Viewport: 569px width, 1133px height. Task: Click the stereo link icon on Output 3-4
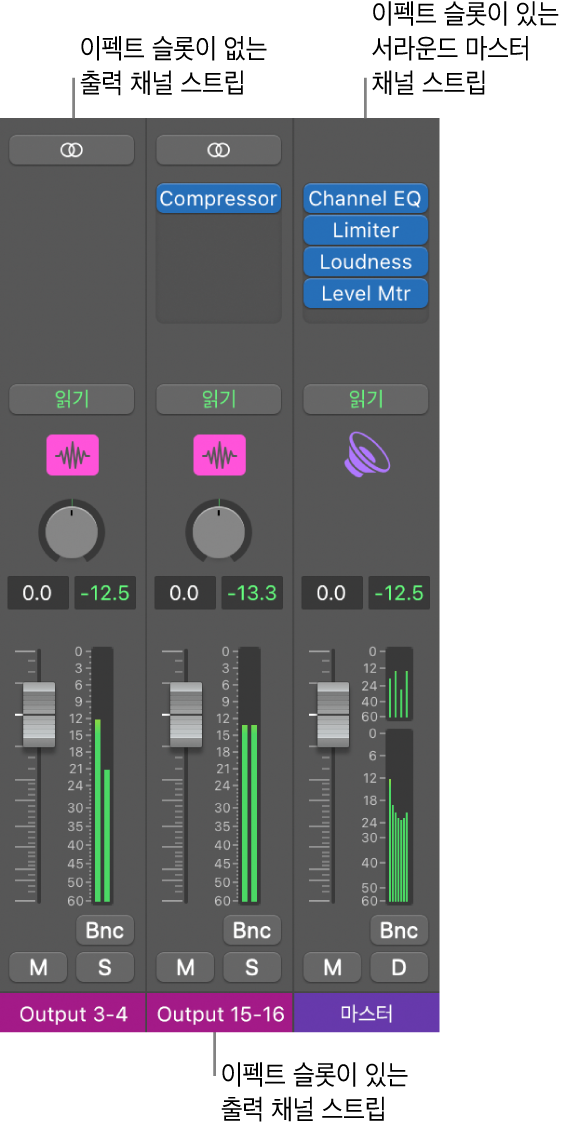tap(72, 150)
